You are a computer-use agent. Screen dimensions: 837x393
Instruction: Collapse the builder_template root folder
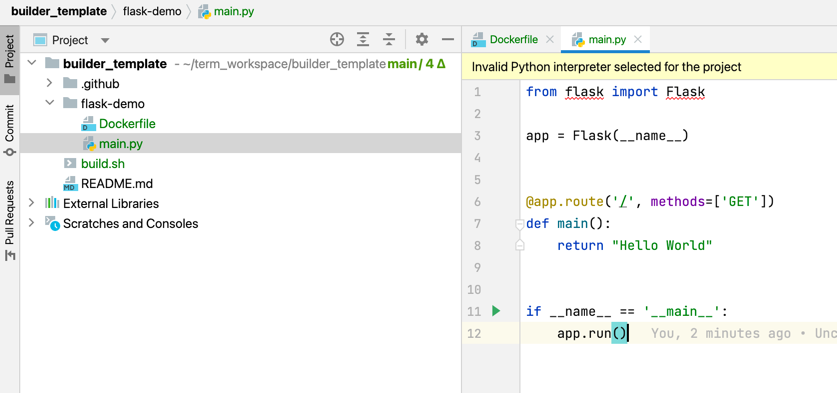(32, 64)
